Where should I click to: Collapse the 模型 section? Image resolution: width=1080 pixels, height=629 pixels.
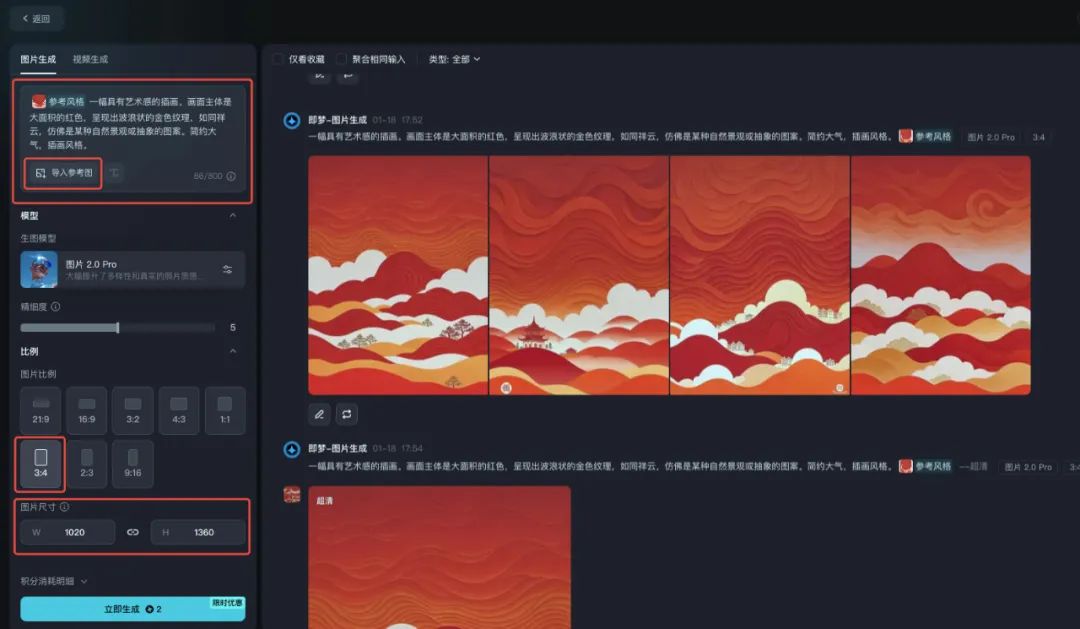(x=233, y=215)
